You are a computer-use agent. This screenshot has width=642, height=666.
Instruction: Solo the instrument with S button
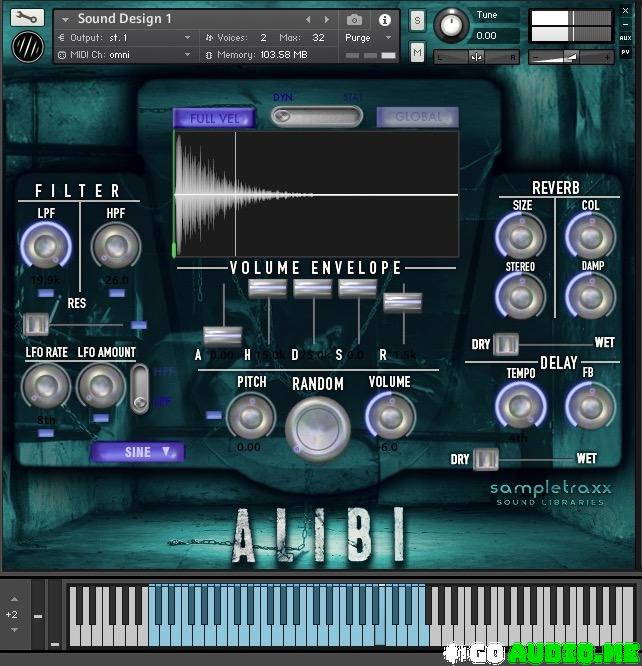tap(417, 20)
